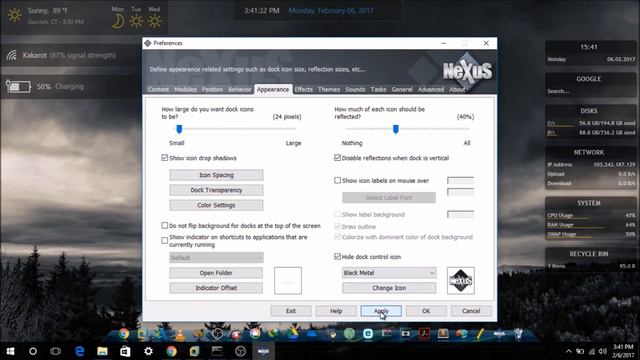Switch to the About tab

(457, 89)
